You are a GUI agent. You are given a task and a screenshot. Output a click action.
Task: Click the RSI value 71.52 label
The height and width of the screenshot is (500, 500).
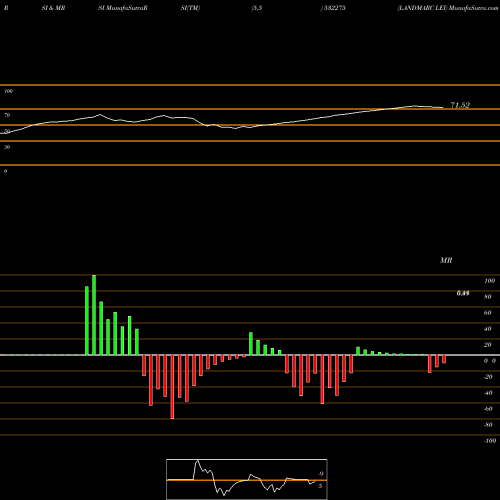[460, 105]
